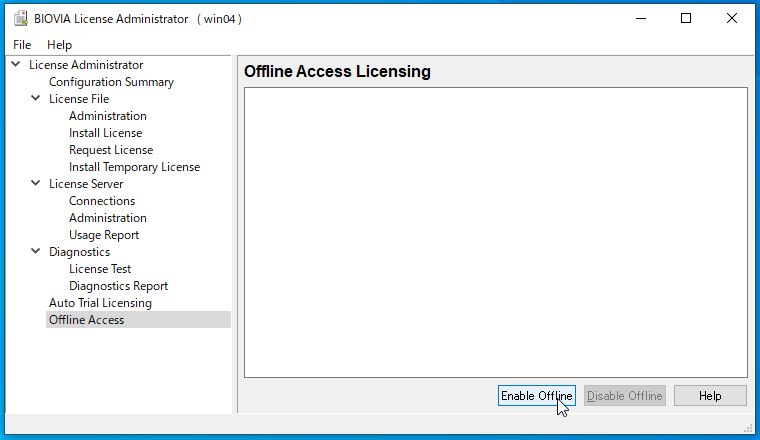Click the Enable Offline button
This screenshot has height=440, width=760.
pyautogui.click(x=537, y=395)
